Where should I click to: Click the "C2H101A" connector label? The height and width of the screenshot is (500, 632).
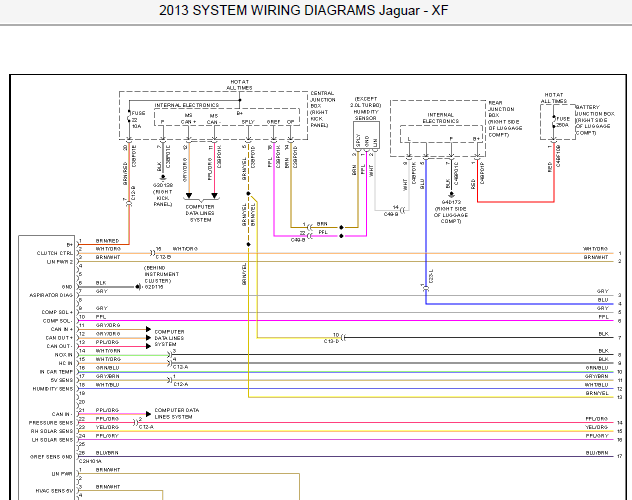point(90,461)
